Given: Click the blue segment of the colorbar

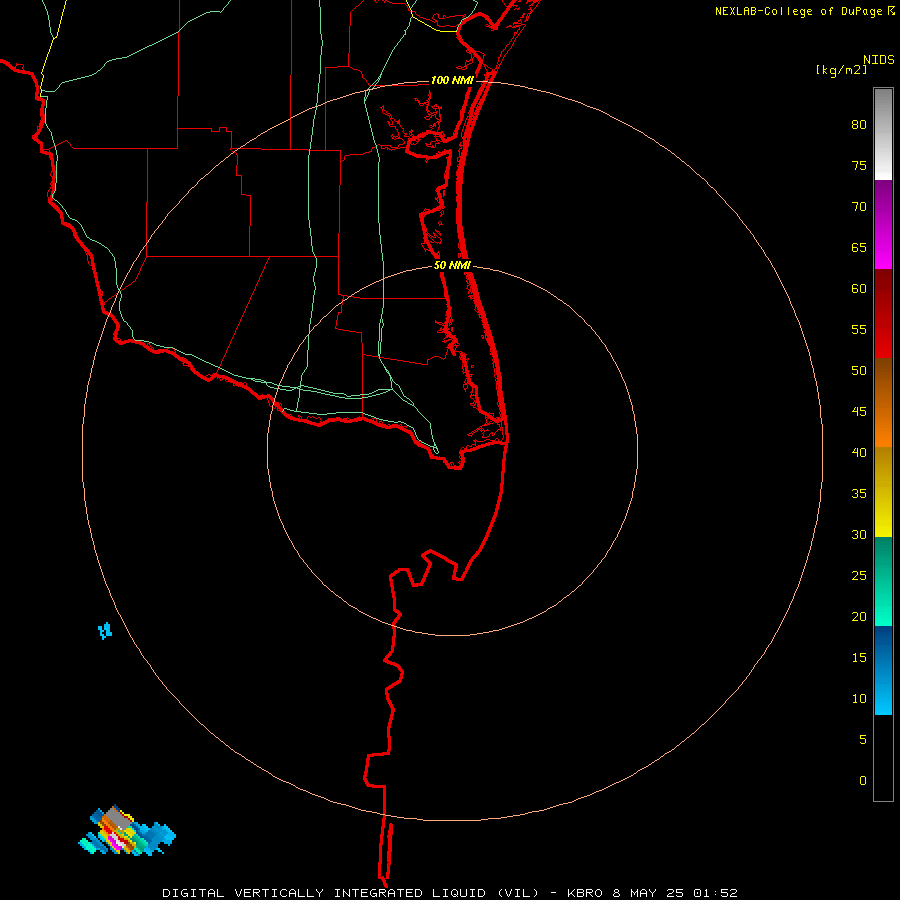Looking at the screenshot, I should pos(883,670).
